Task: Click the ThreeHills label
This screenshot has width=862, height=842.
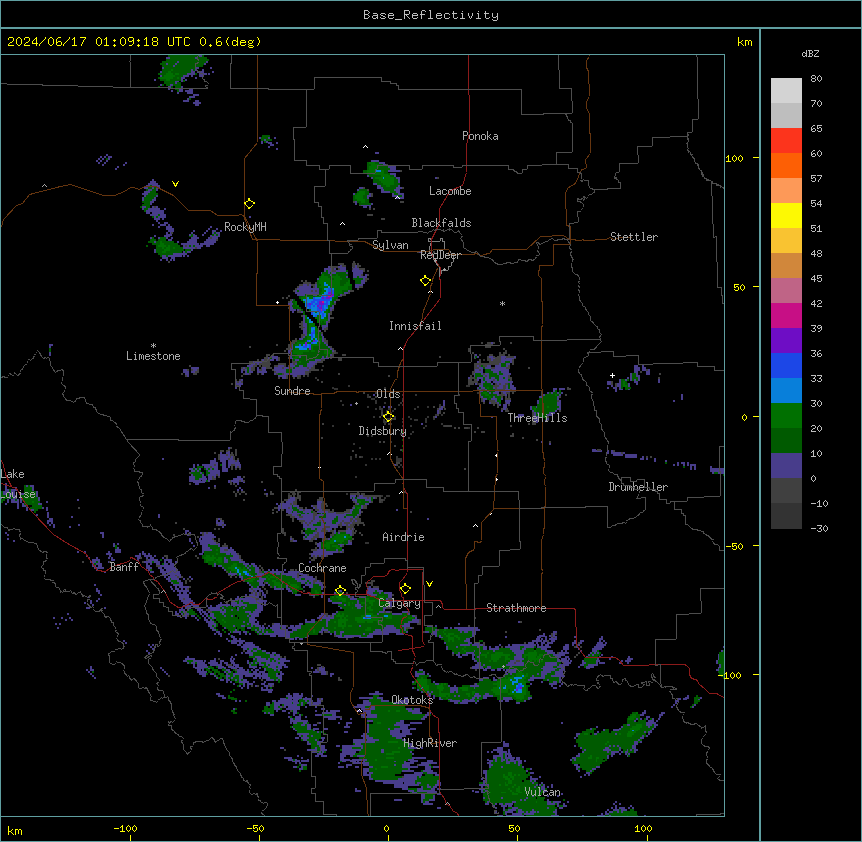Action: pyautogui.click(x=537, y=418)
